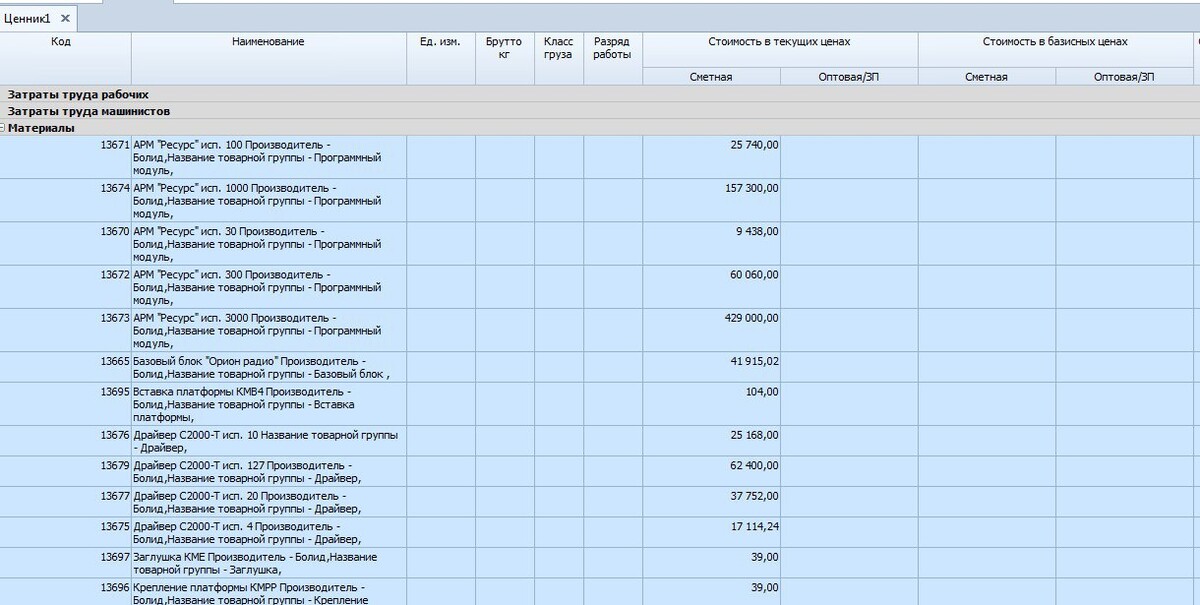Screen dimensions: 1200x605
Task: Click Оптовая/ЗП header under базисных ценах
Action: [x=1124, y=77]
